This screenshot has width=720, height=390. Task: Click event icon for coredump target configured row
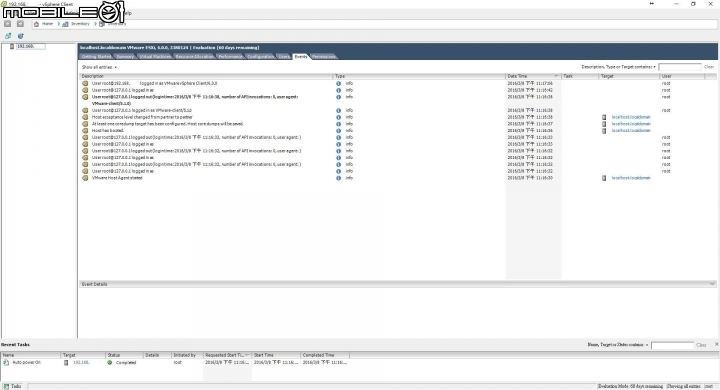pyautogui.click(x=85, y=124)
